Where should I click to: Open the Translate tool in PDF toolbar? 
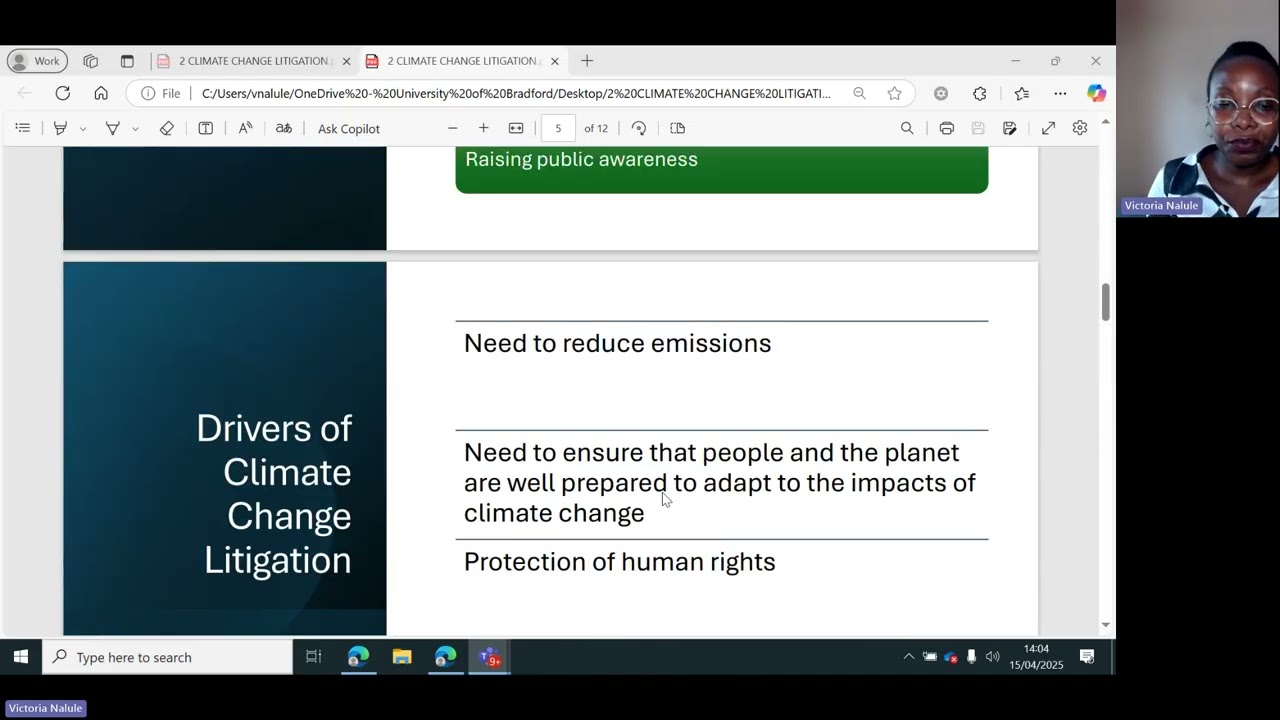coord(284,128)
